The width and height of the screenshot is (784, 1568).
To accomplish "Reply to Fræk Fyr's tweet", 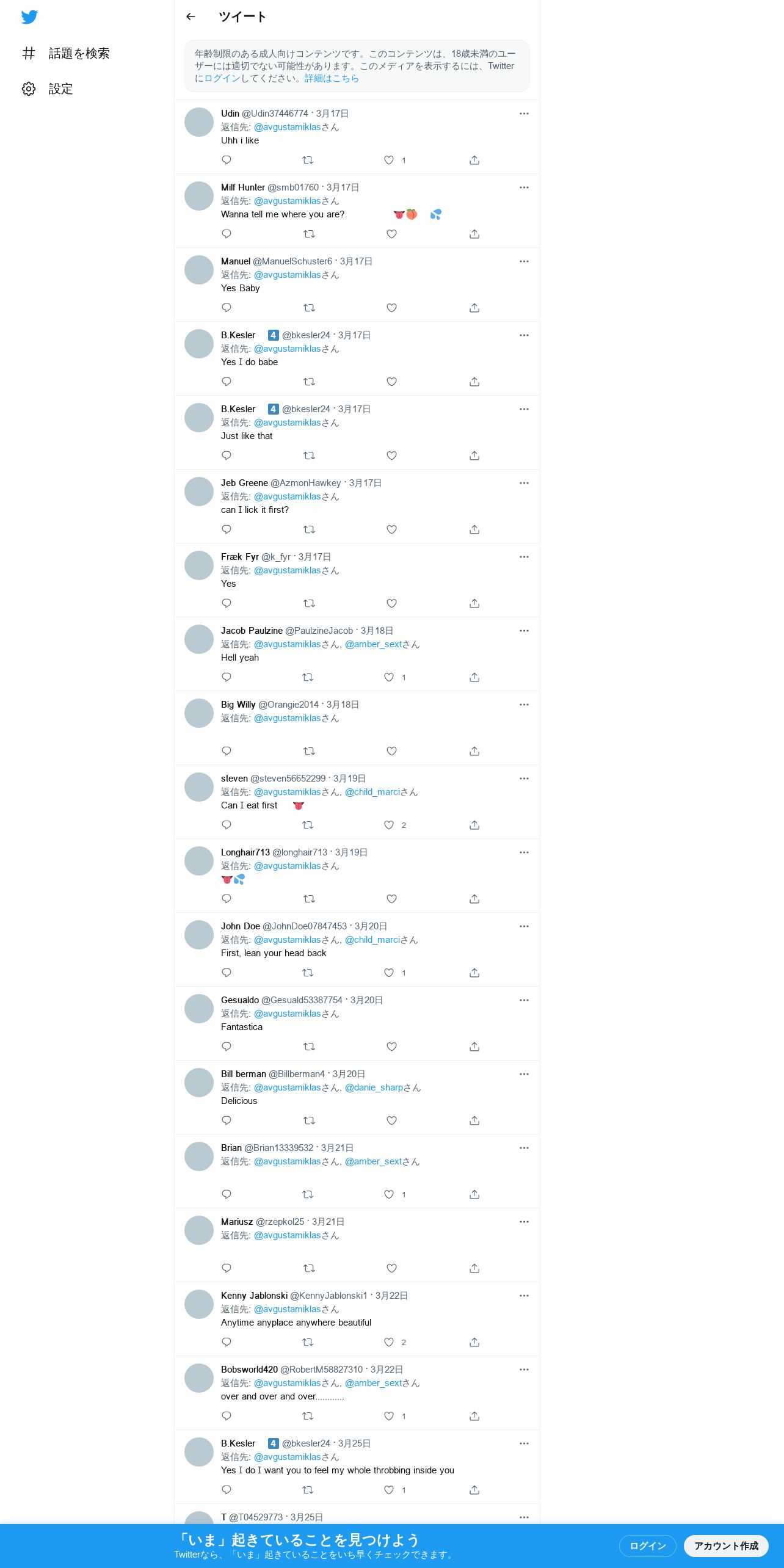I will 227,603.
